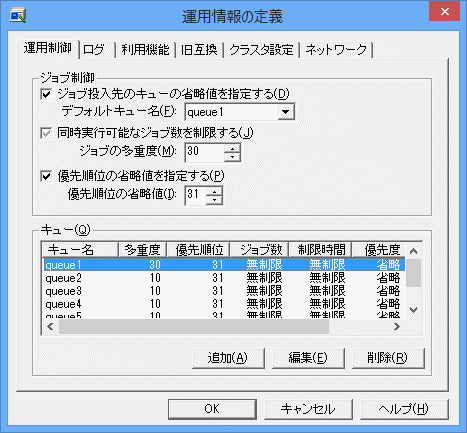Click the 優先順位 value 31 for queue3
467x433 pixels.
(x=218, y=291)
